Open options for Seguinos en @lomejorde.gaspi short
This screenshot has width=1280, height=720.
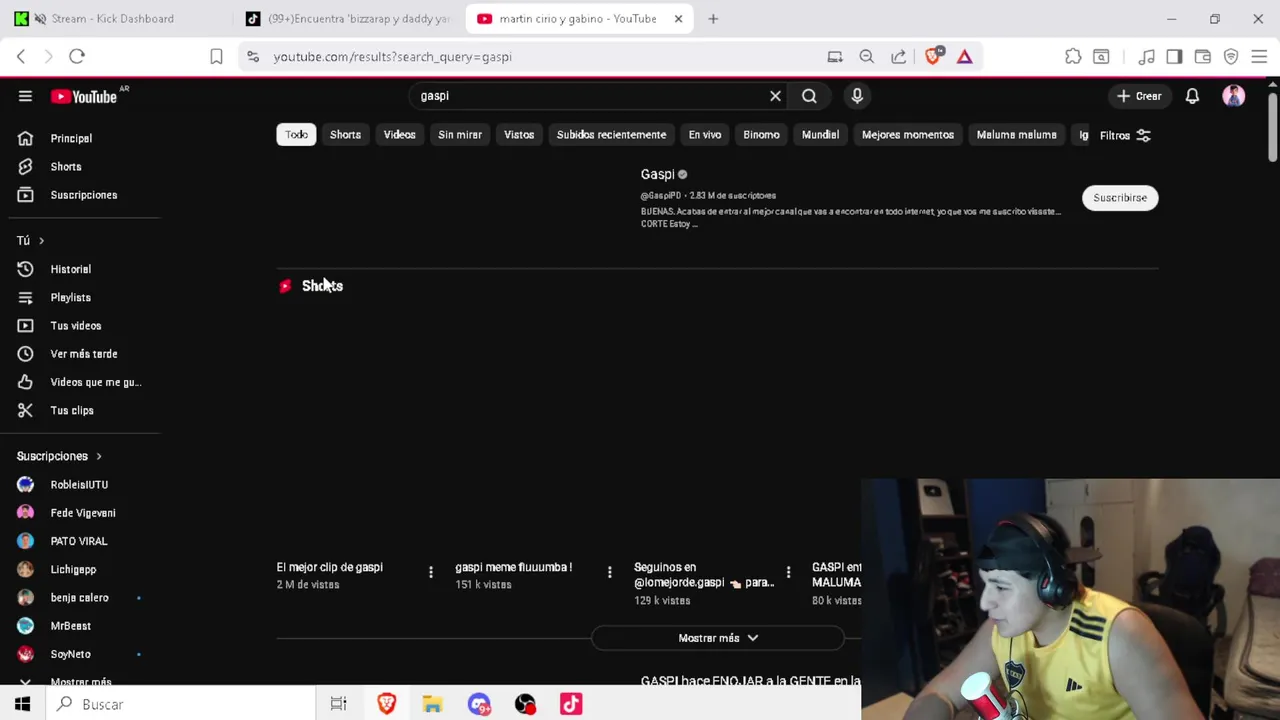[788, 572]
